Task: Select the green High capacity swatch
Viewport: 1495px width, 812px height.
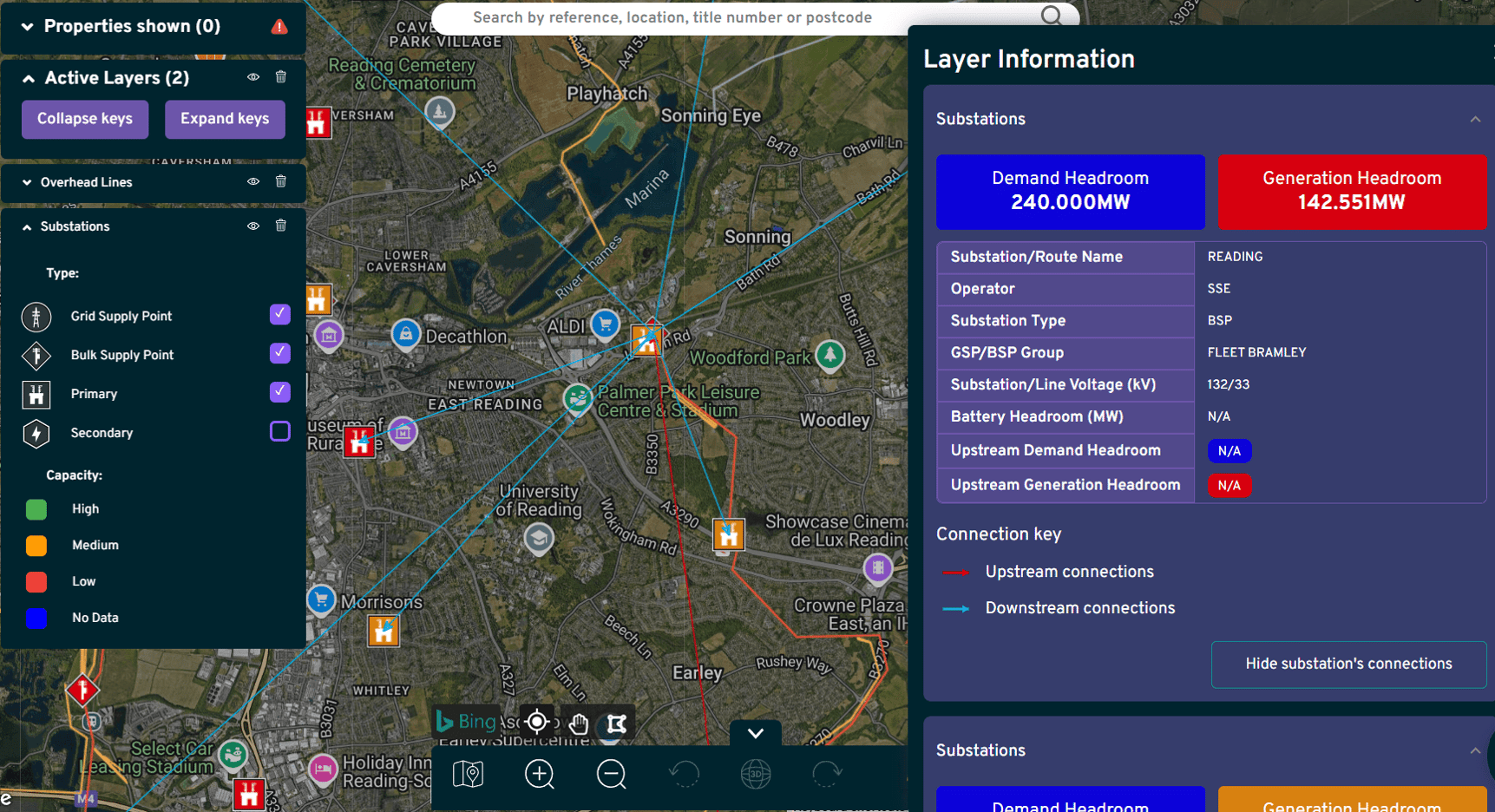Action: [x=36, y=509]
